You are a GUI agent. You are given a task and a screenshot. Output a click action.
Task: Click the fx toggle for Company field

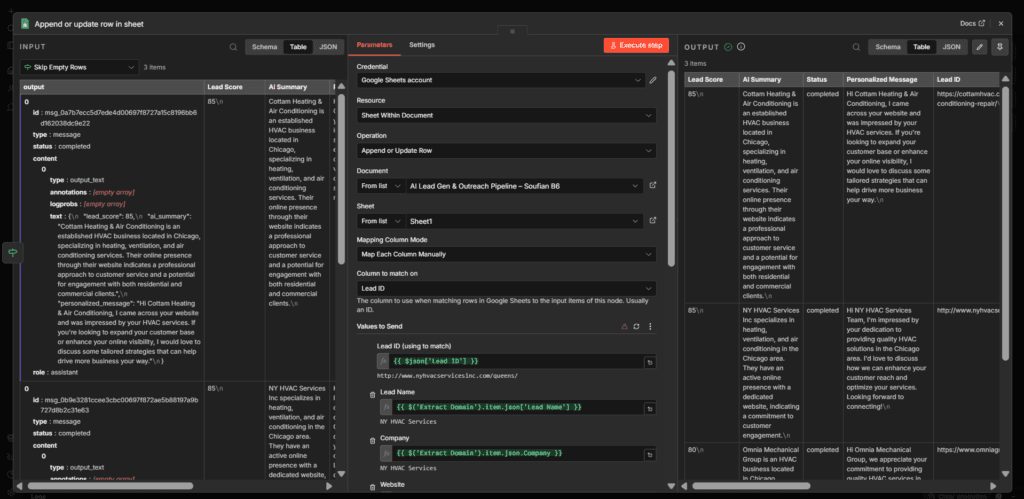(386, 453)
